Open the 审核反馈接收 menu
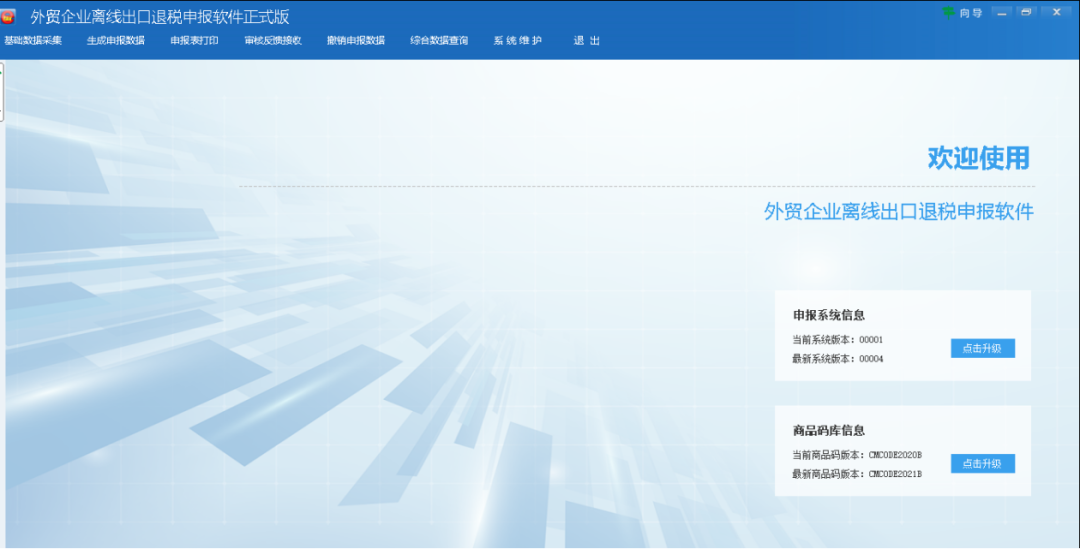This screenshot has width=1080, height=549. 273,41
